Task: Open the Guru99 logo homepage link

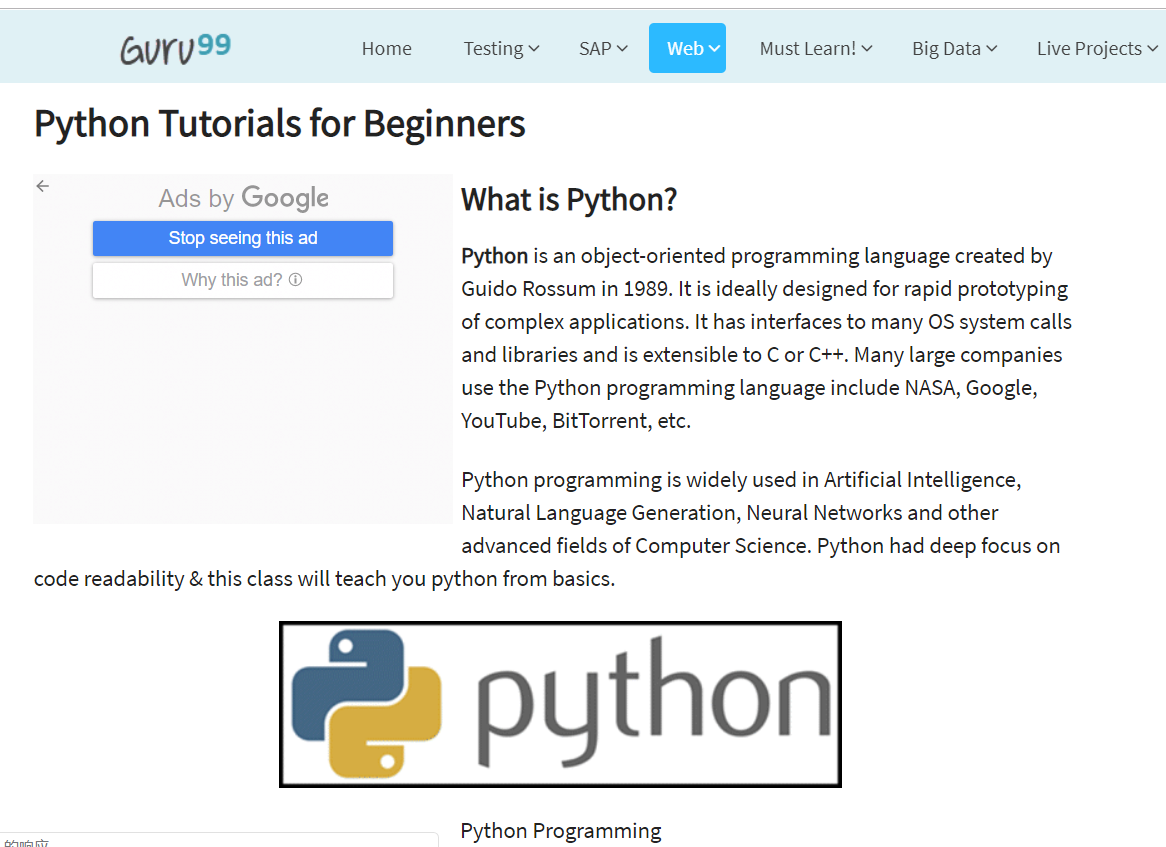Action: [175, 49]
